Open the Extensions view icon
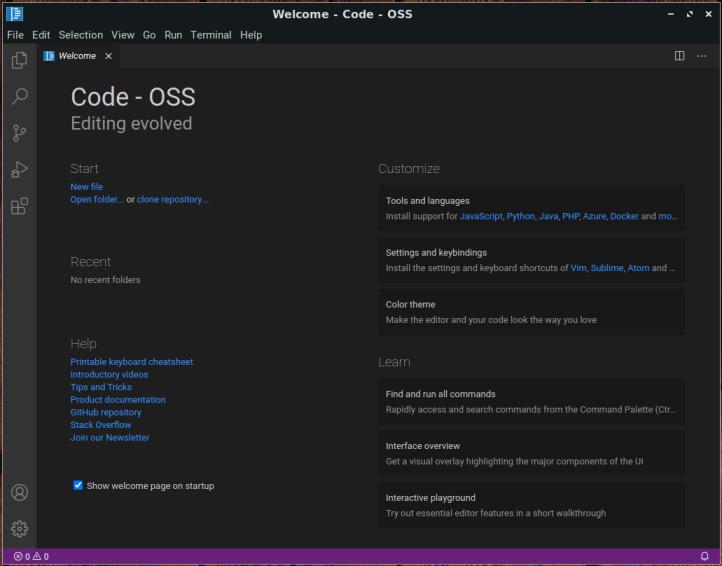722x566 pixels. tap(19, 206)
